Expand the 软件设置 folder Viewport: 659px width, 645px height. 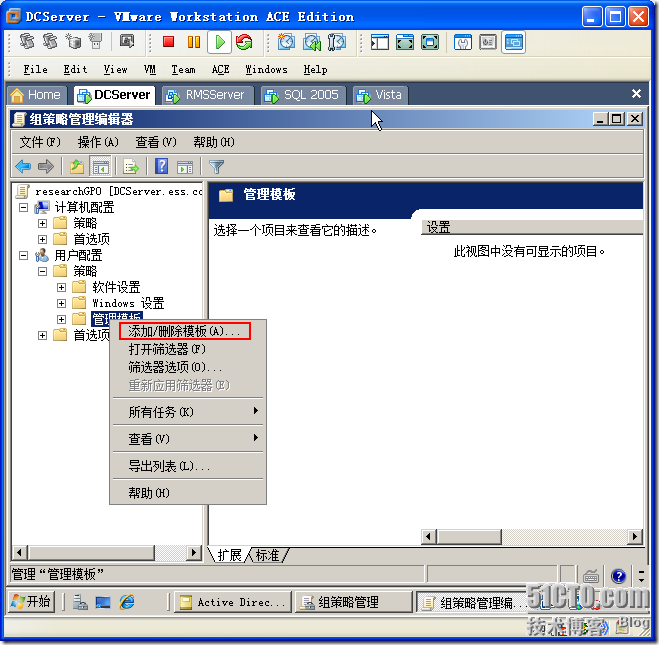(x=61, y=287)
